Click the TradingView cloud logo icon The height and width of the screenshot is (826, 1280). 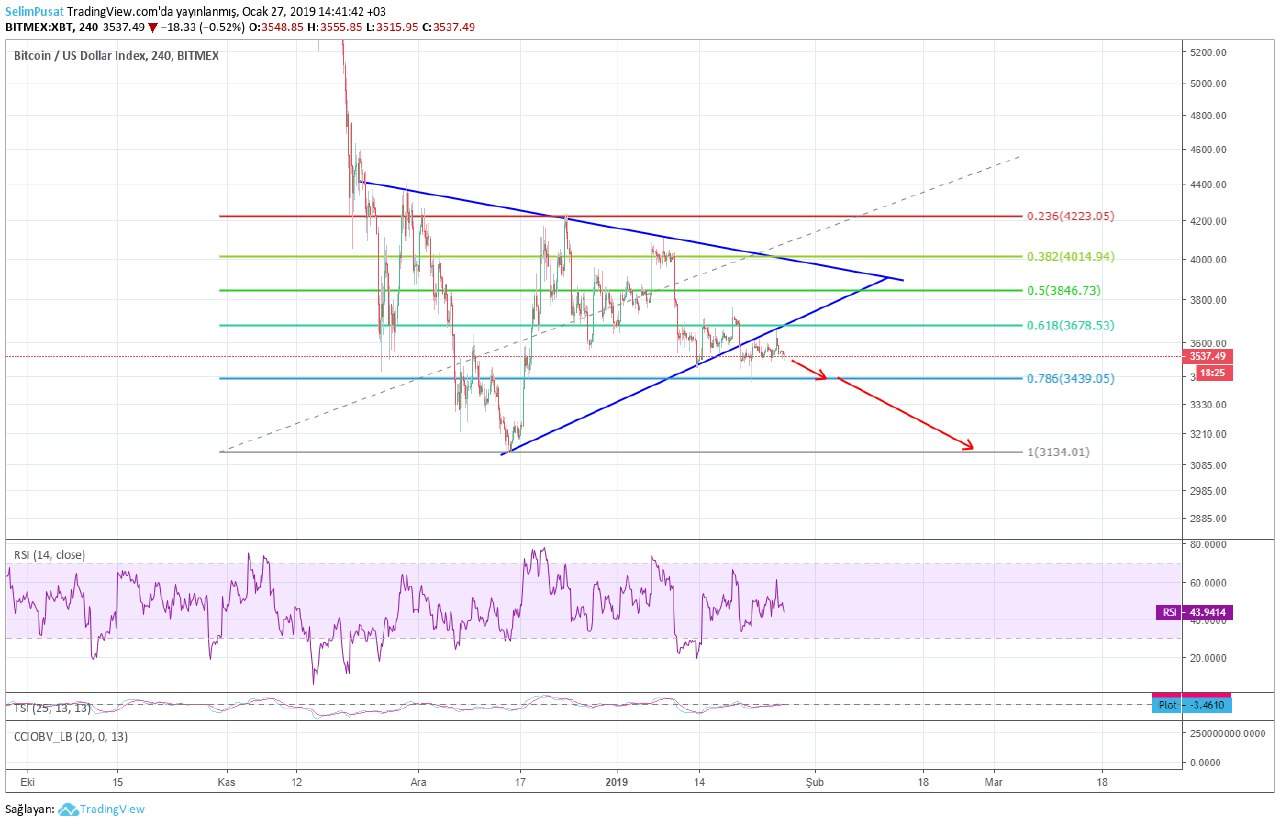[x=68, y=809]
